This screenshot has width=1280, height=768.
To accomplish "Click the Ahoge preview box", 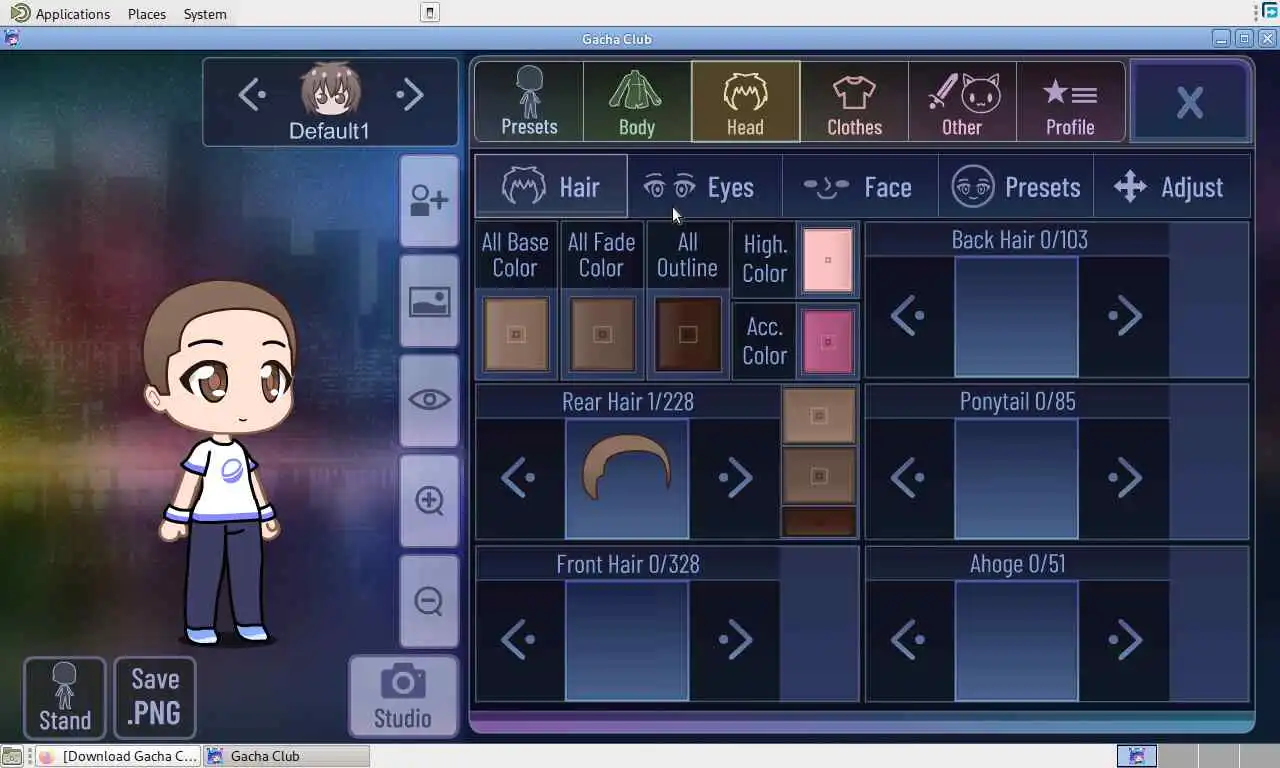I will point(1017,640).
